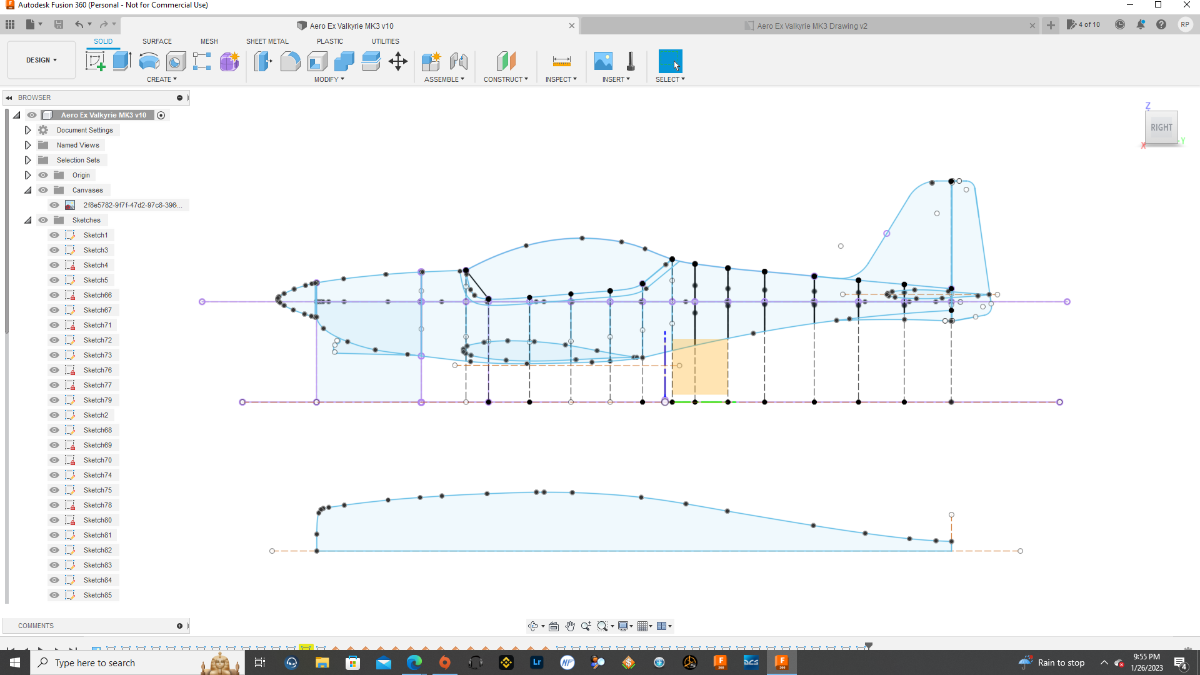1200x675 pixels.
Task: Select the Move/Copy tool
Action: [397, 61]
